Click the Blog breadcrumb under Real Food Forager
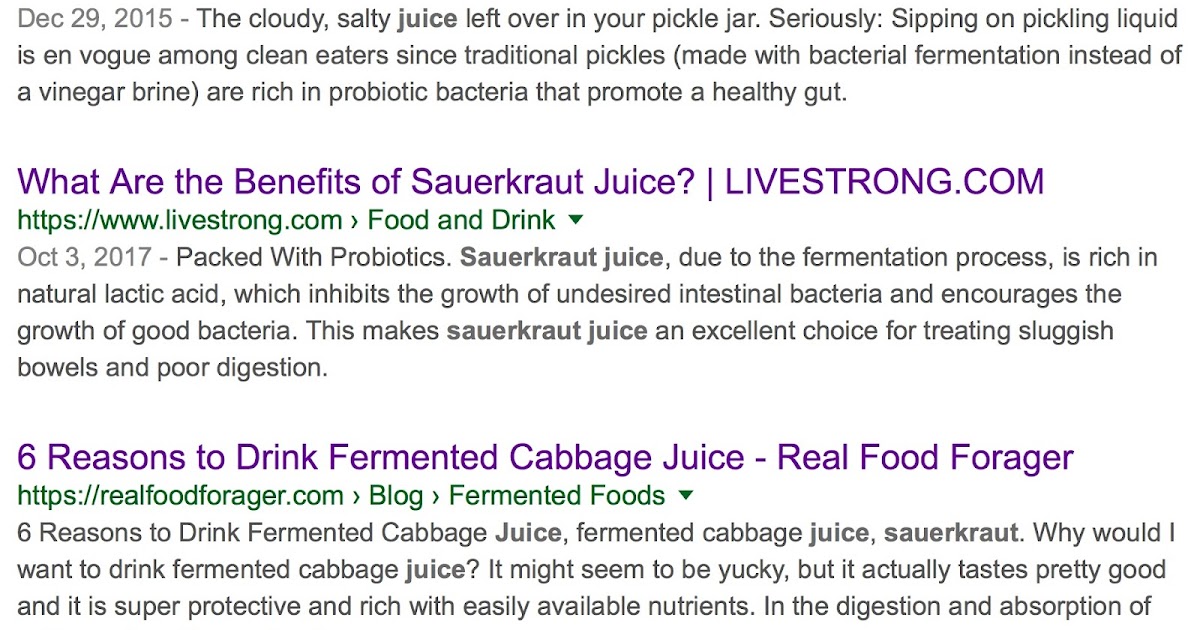 pyautogui.click(x=396, y=495)
